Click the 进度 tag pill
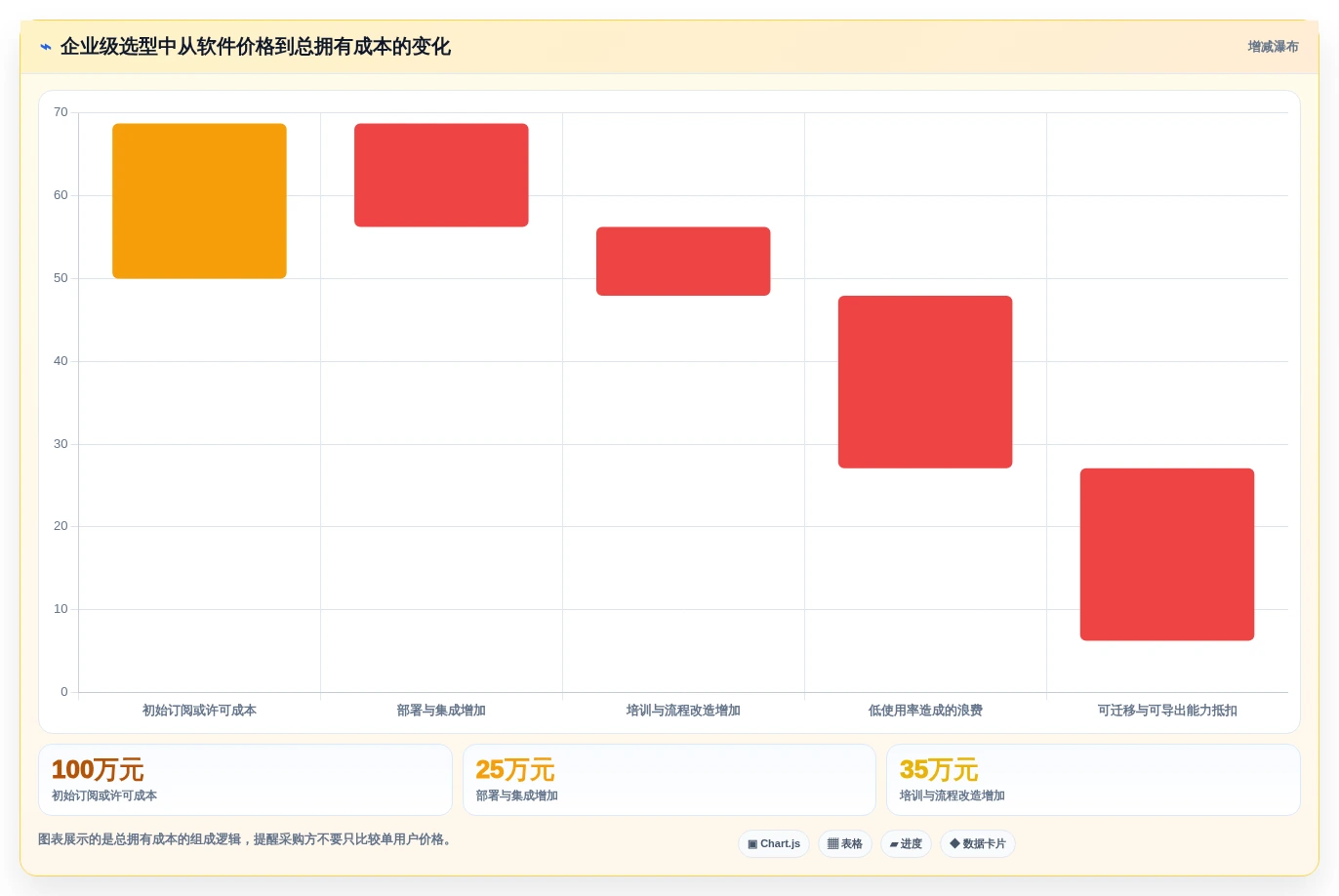Viewport: 1339px width, 896px height. 906,843
